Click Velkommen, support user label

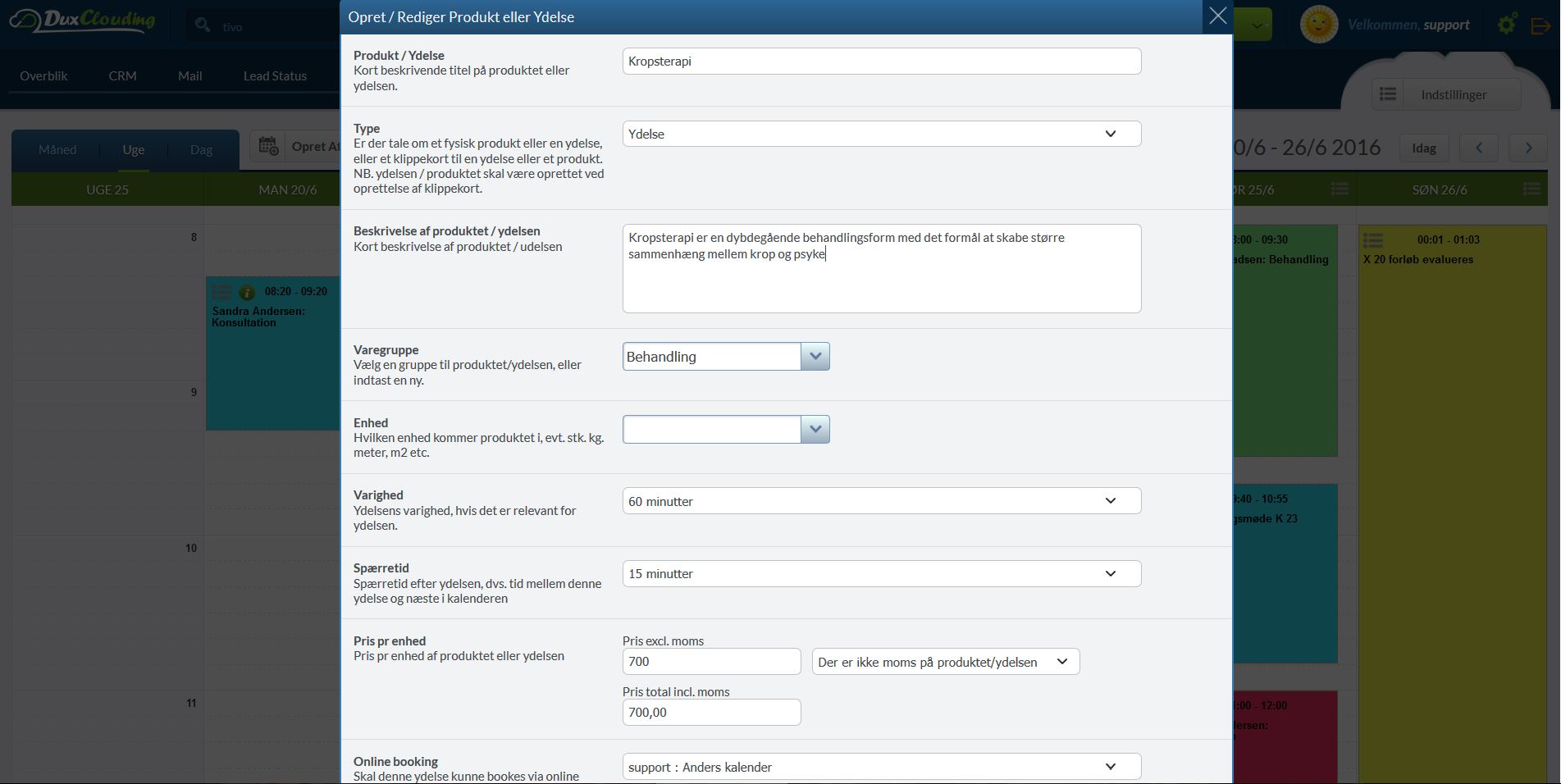[x=1408, y=25]
